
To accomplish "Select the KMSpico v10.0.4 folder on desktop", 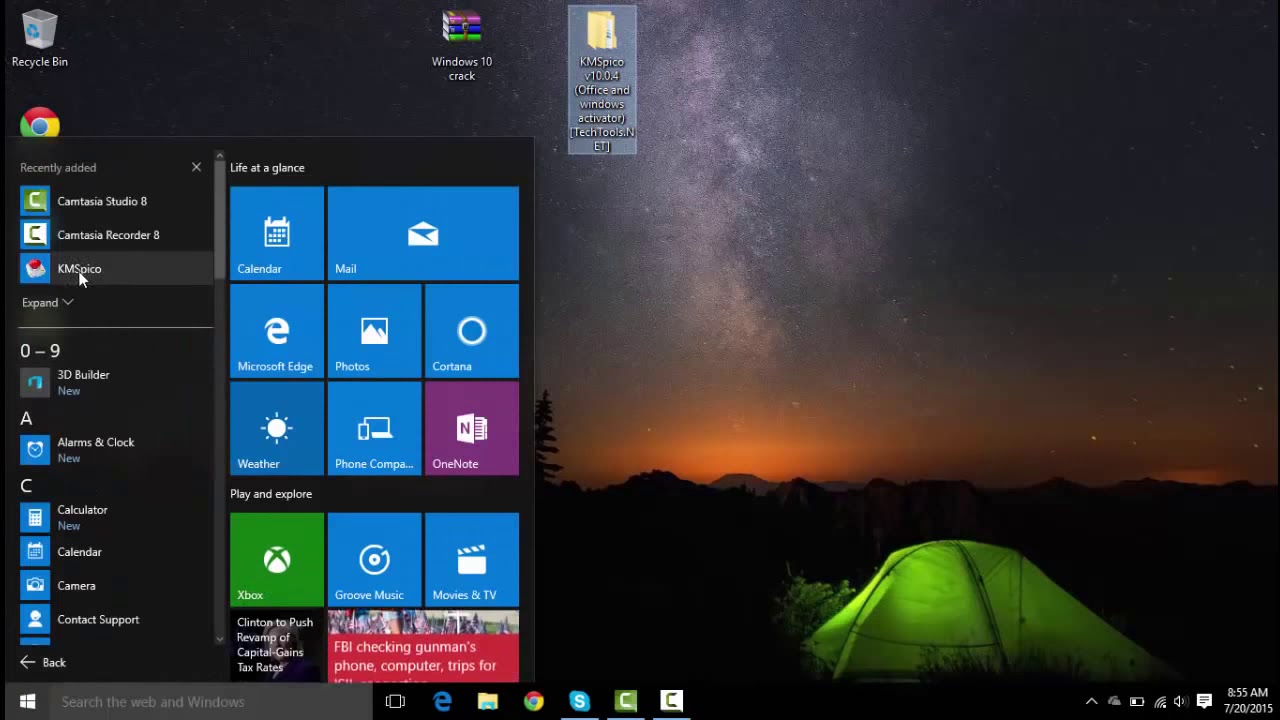I will 602,80.
